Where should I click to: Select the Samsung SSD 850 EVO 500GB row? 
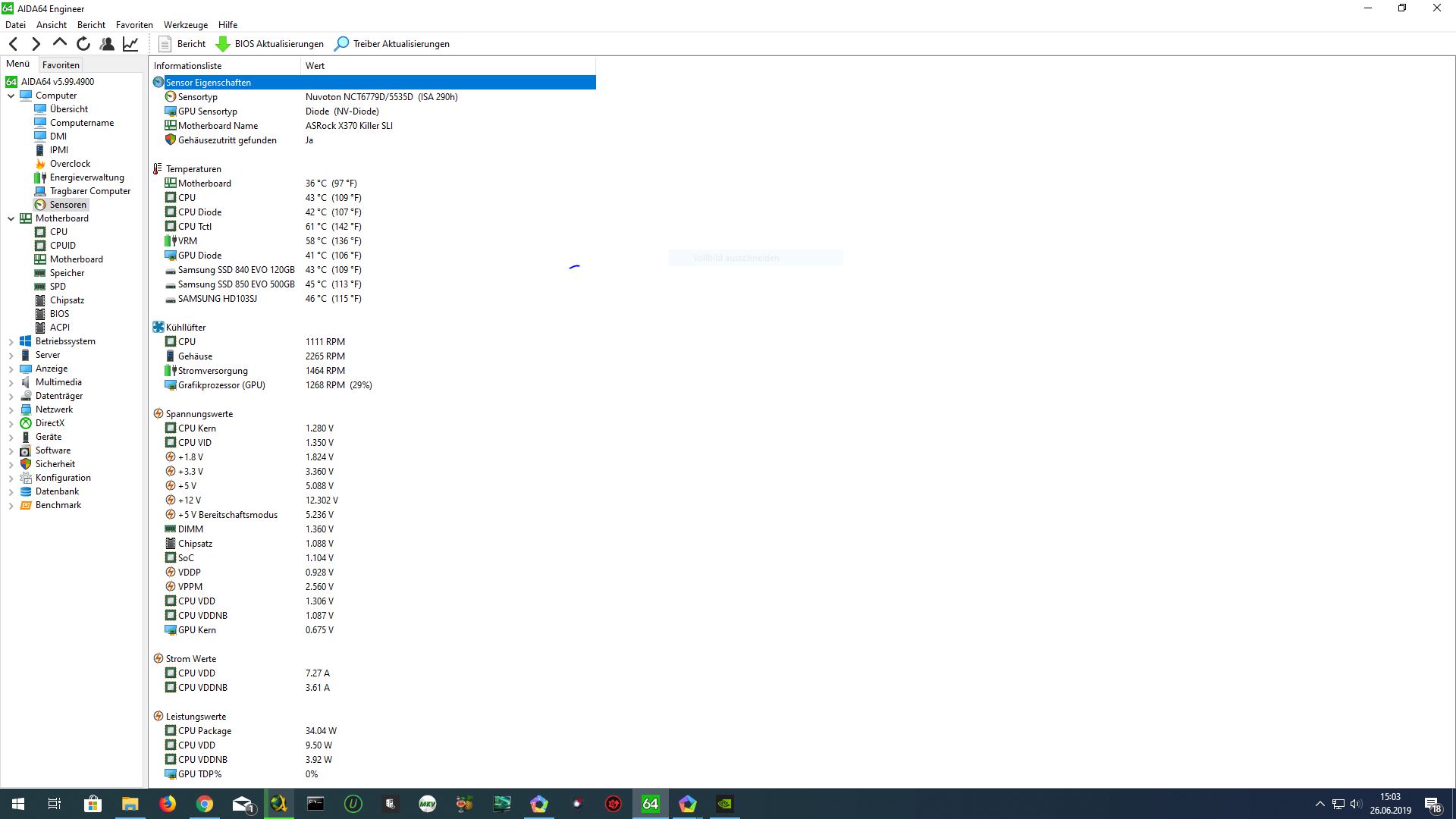click(374, 284)
